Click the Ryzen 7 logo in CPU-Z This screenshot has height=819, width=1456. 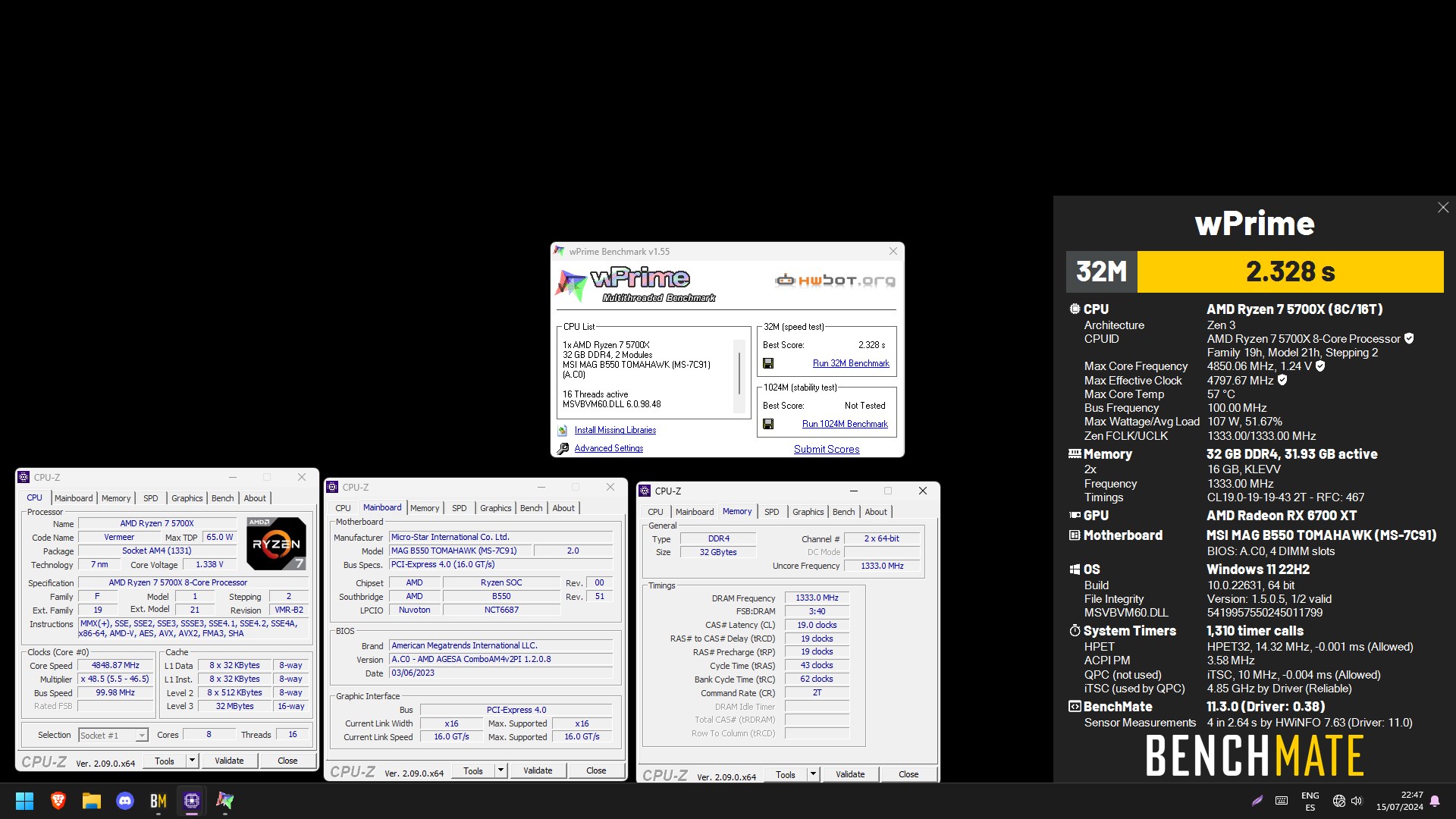pos(277,543)
